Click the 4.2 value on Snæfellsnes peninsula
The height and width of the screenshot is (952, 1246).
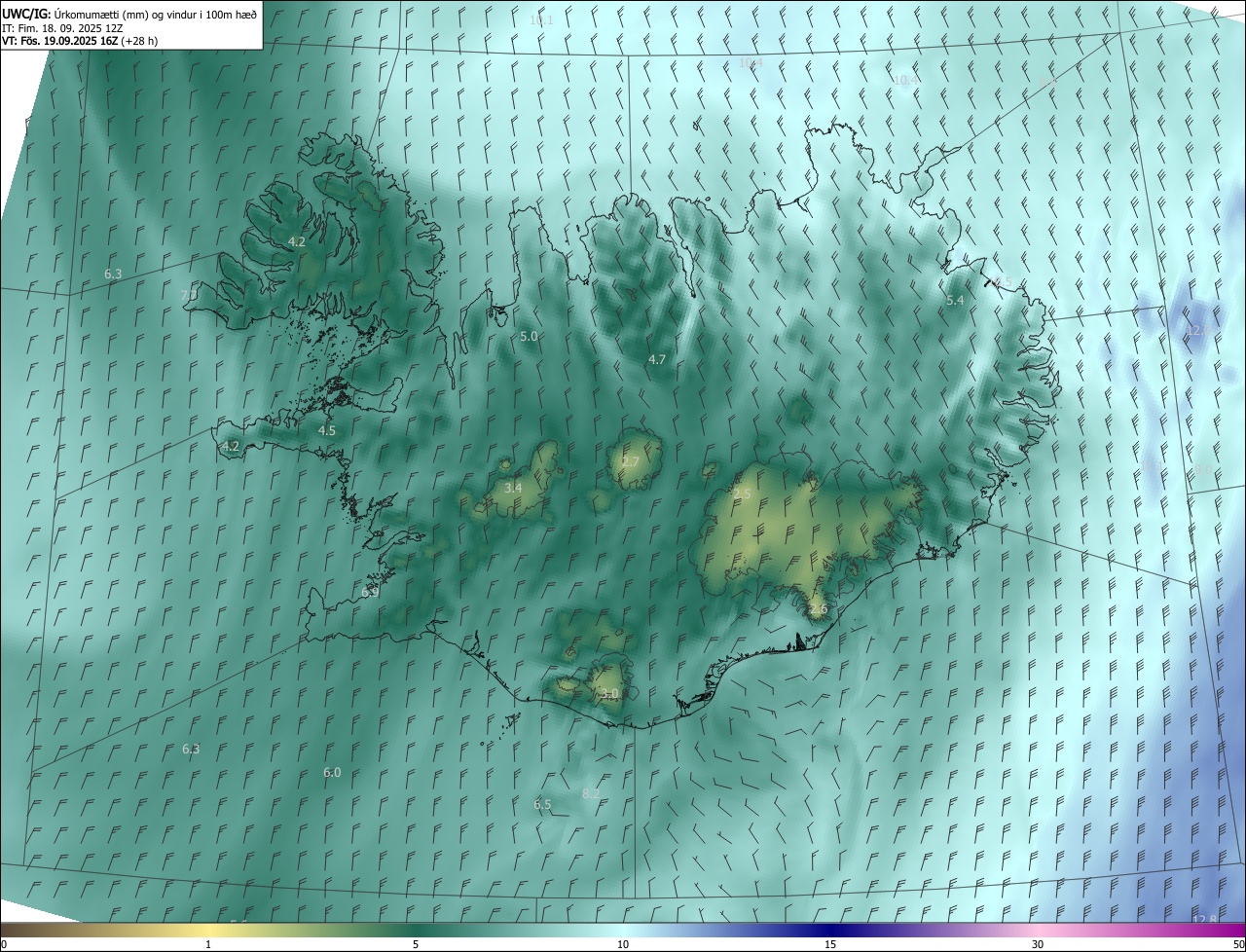coord(231,447)
